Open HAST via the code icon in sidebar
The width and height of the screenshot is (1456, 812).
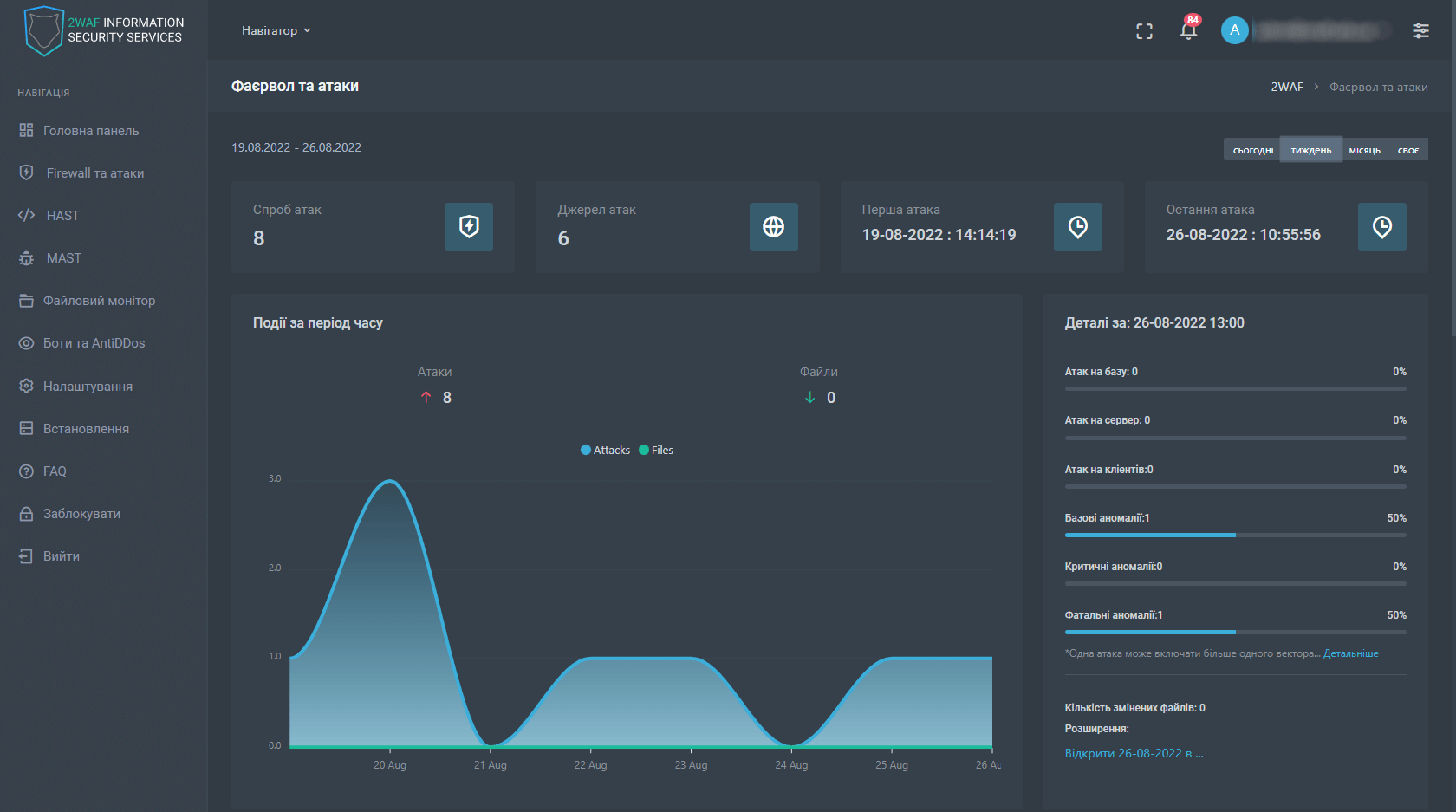click(x=26, y=215)
